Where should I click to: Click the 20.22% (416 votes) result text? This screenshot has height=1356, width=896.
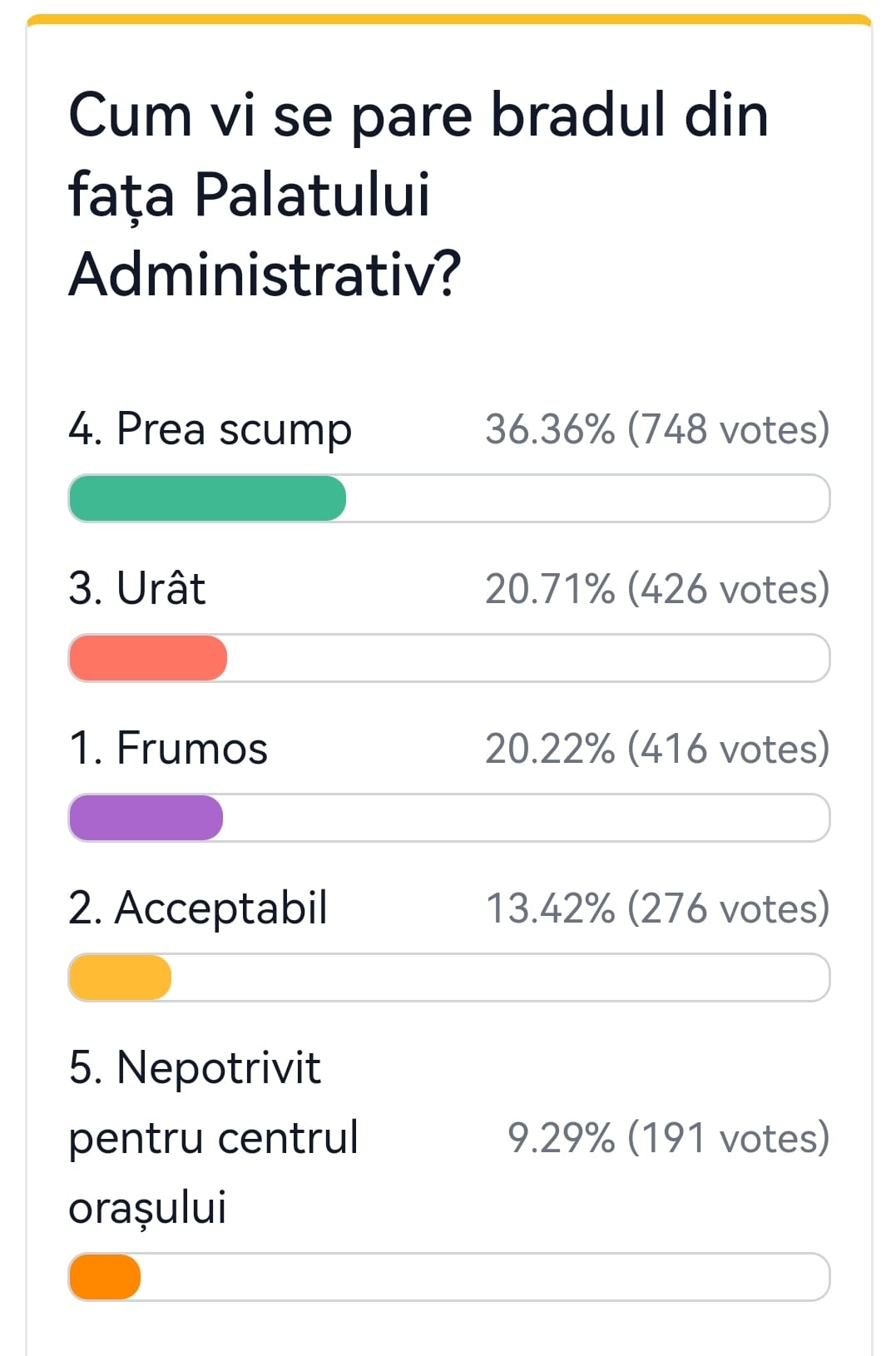pos(656,749)
